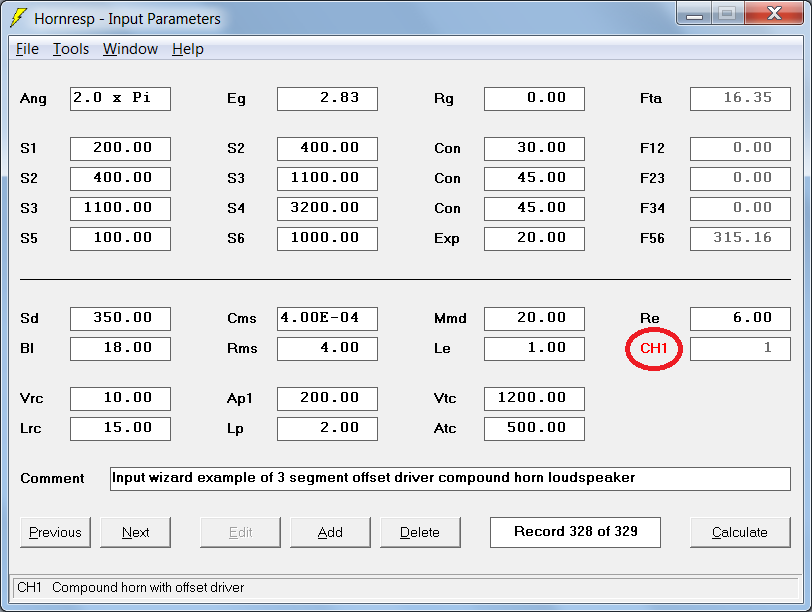Screen dimensions: 812x612
Task: Close the Hornresp window
Action: click(774, 13)
